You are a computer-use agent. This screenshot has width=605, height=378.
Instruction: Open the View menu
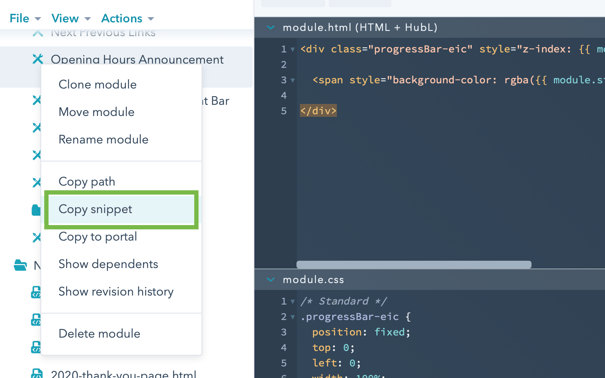[x=71, y=18]
